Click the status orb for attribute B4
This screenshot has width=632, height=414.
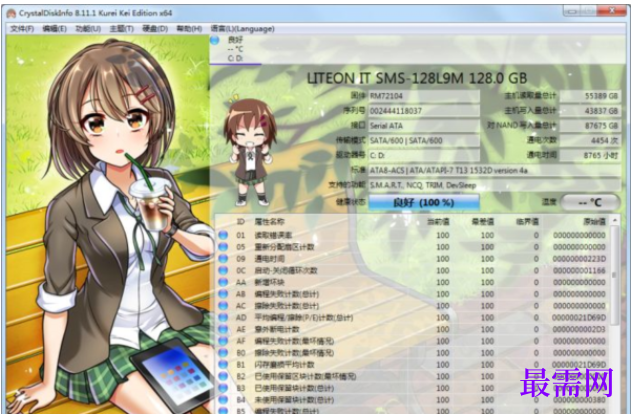pos(223,400)
